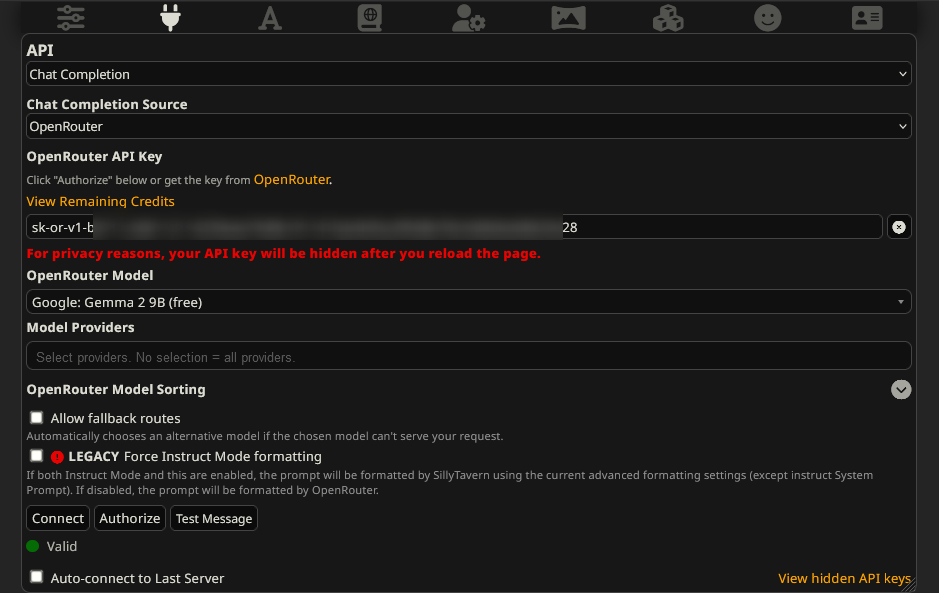
Task: Open the Character Management card icon
Action: (867, 17)
